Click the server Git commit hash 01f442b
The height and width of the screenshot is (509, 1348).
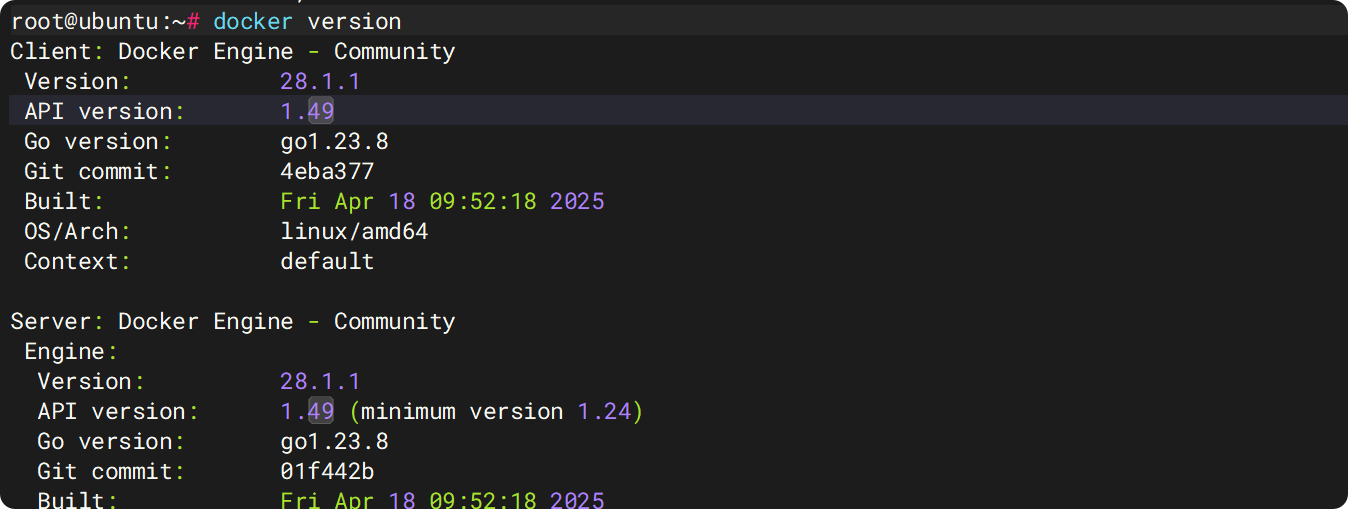pos(327,471)
